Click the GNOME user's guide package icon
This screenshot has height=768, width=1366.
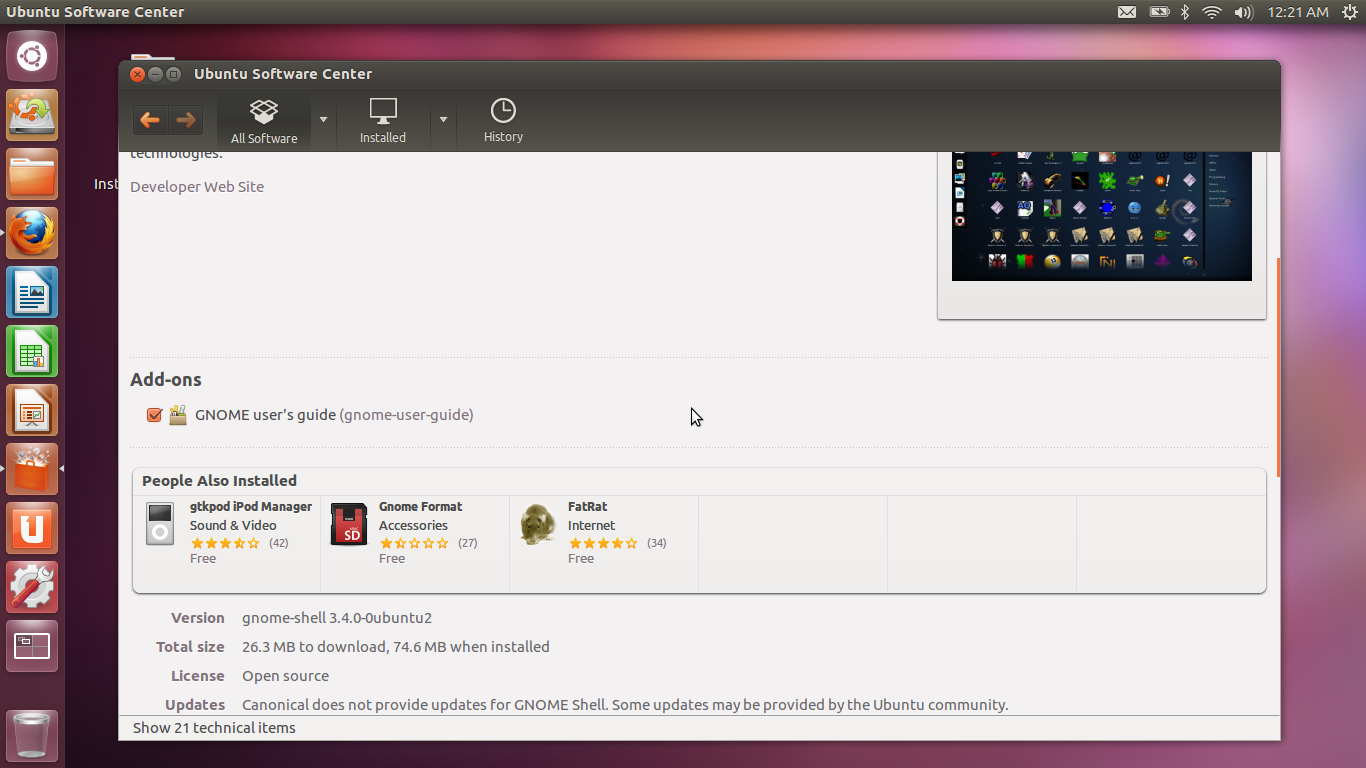pyautogui.click(x=178, y=414)
